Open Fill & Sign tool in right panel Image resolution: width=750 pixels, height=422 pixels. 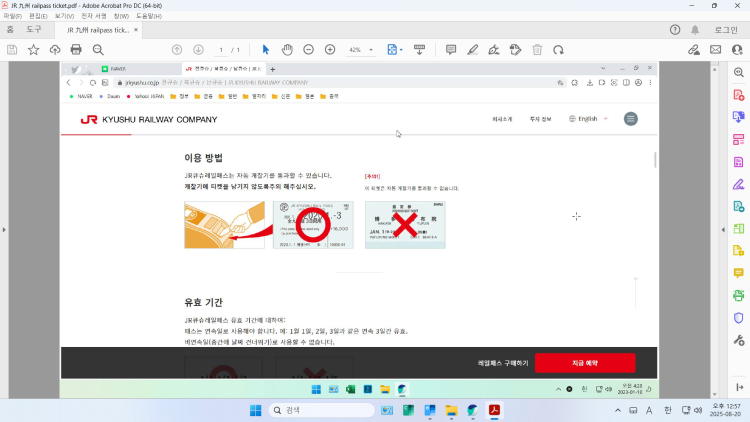click(x=739, y=184)
